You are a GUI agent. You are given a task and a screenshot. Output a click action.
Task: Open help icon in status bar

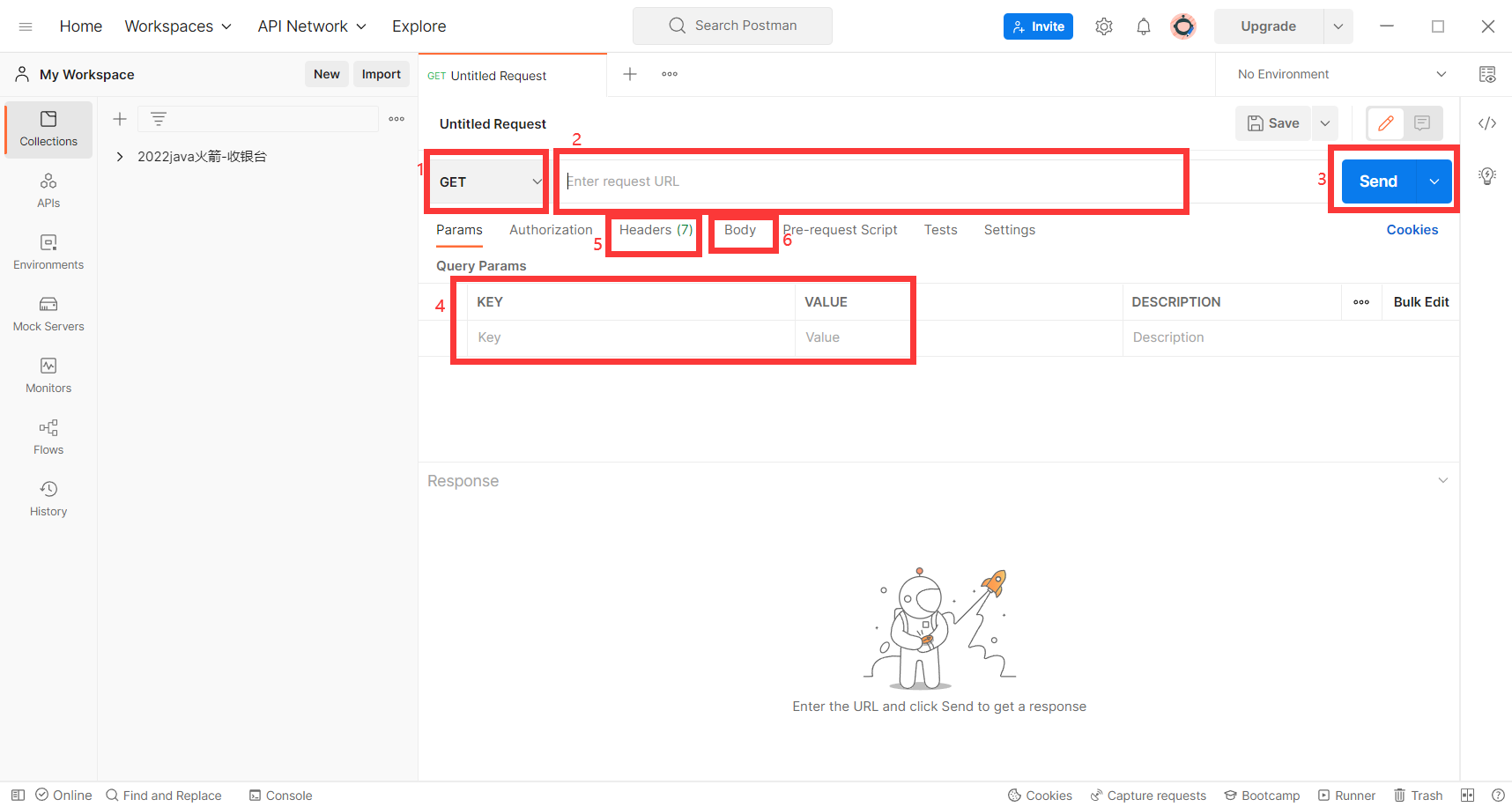click(1498, 795)
